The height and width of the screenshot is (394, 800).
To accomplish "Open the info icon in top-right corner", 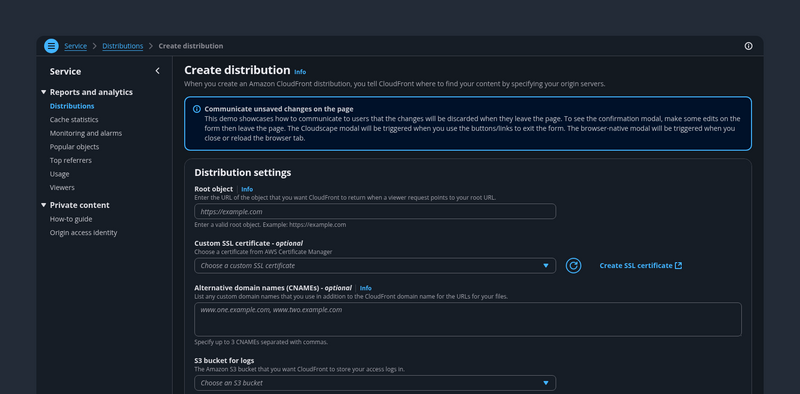I will 748,46.
